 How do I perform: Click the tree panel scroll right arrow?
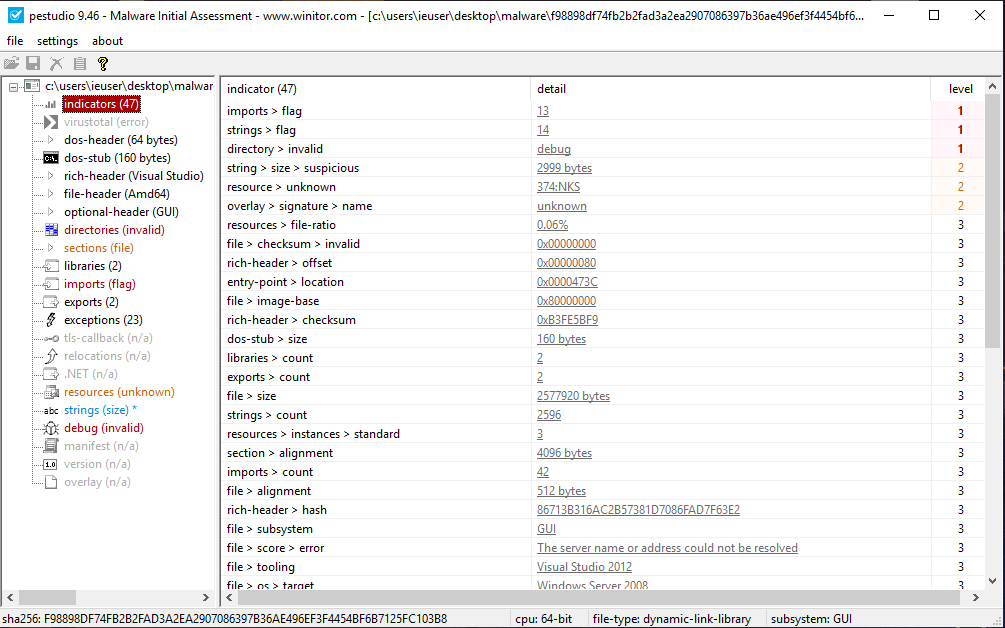pos(206,597)
